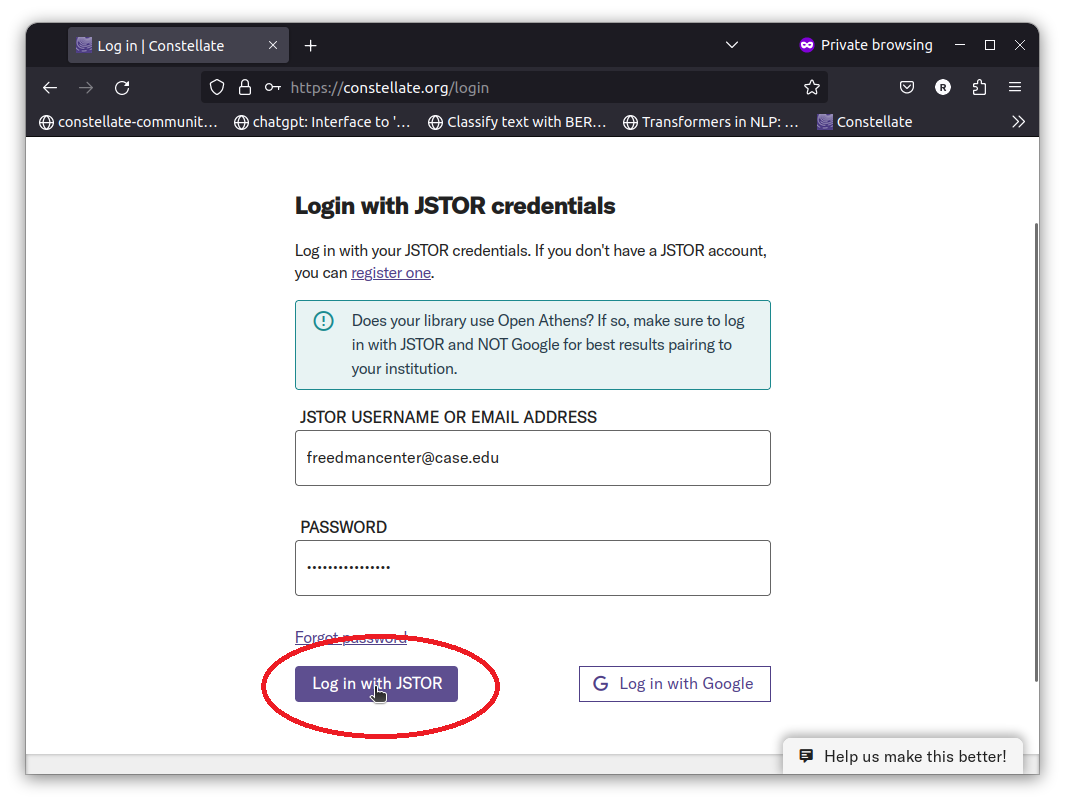Close the browser window

point(1019,45)
